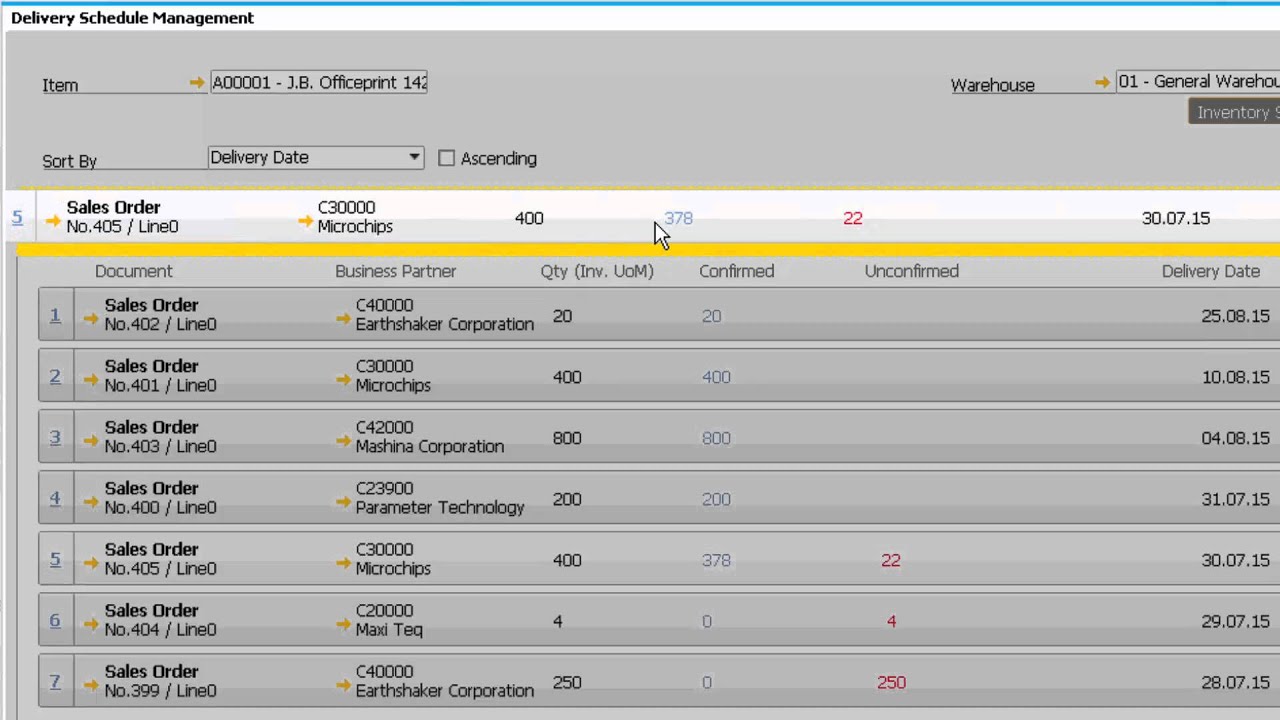Click the Inventory button under Warehouse

tap(1235, 112)
